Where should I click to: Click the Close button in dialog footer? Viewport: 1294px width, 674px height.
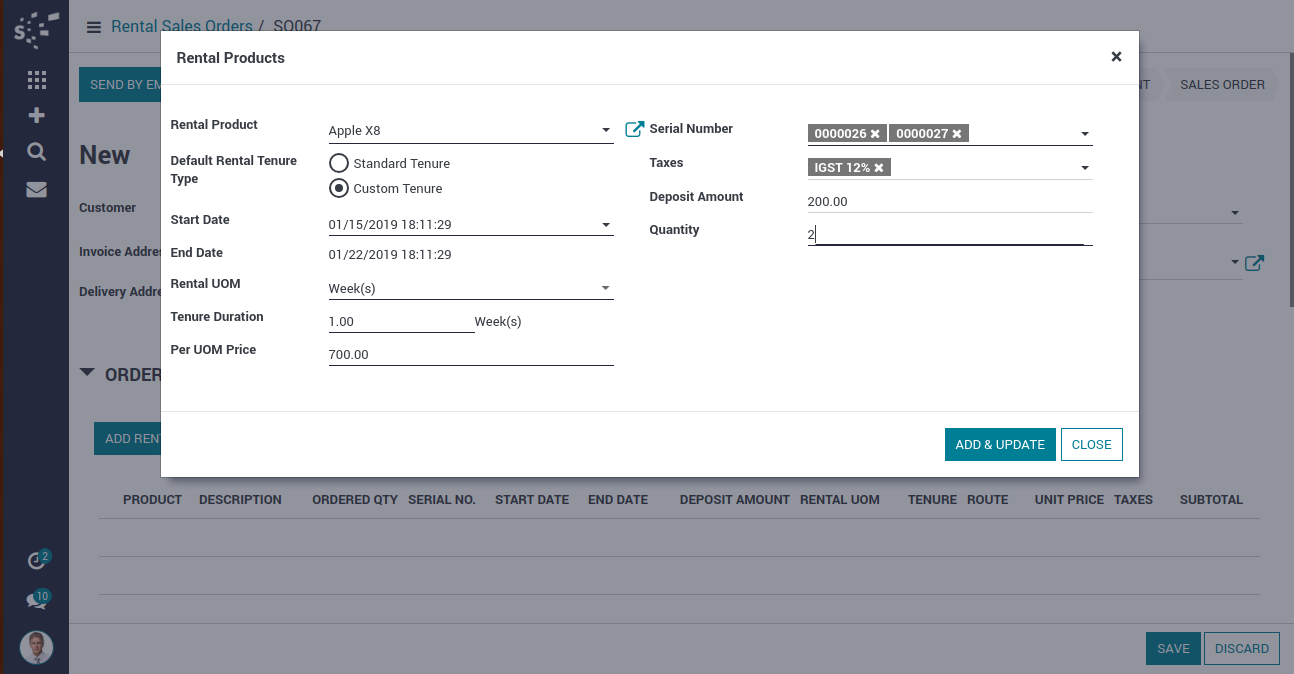click(x=1091, y=445)
